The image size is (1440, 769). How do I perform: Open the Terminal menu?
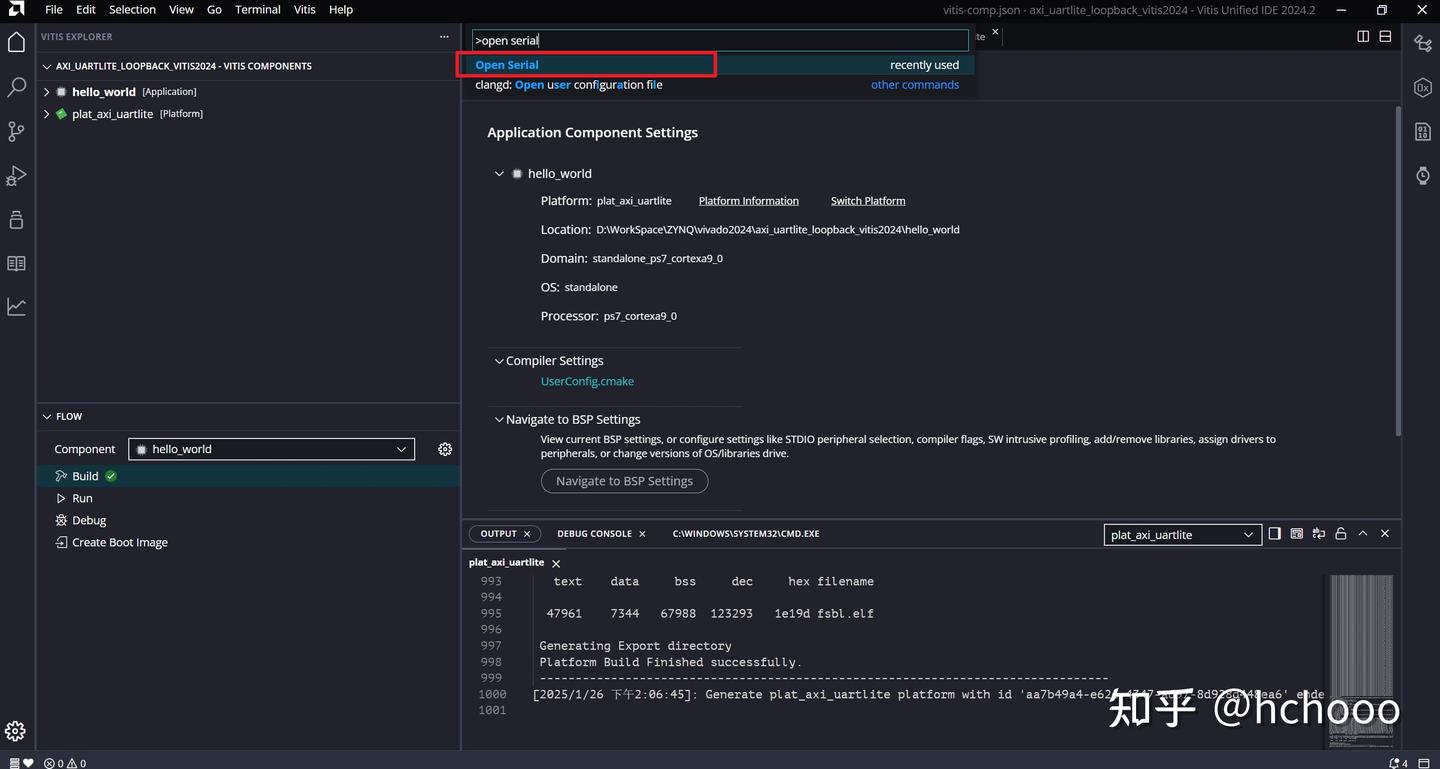[258, 9]
